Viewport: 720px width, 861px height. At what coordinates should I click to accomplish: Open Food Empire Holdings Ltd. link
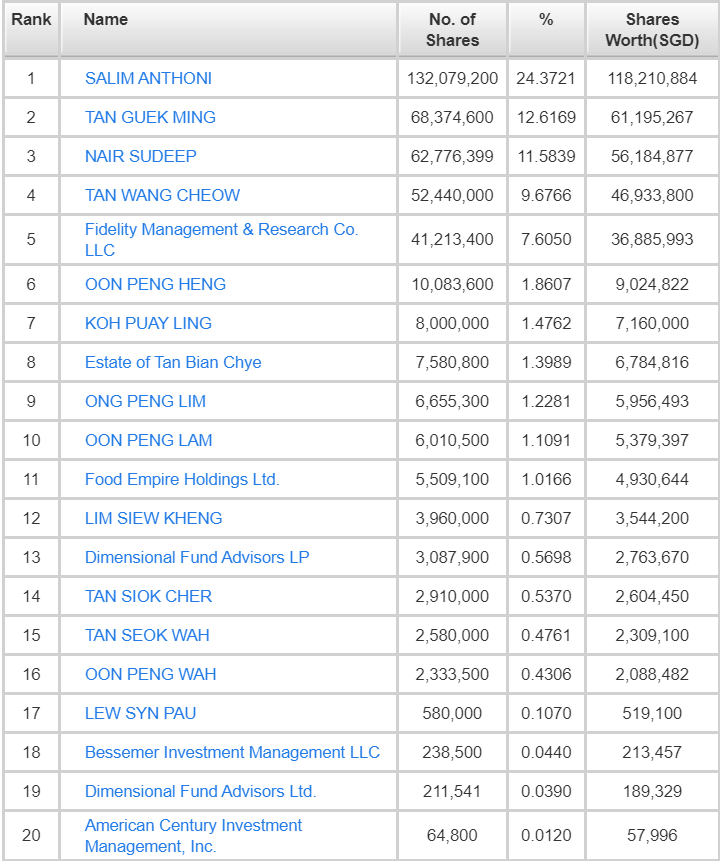click(x=182, y=479)
